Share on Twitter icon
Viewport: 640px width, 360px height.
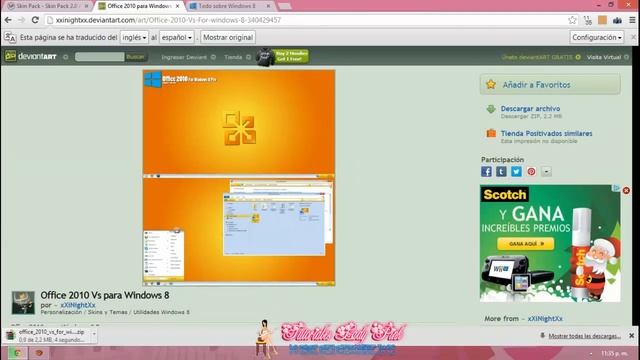[516, 172]
